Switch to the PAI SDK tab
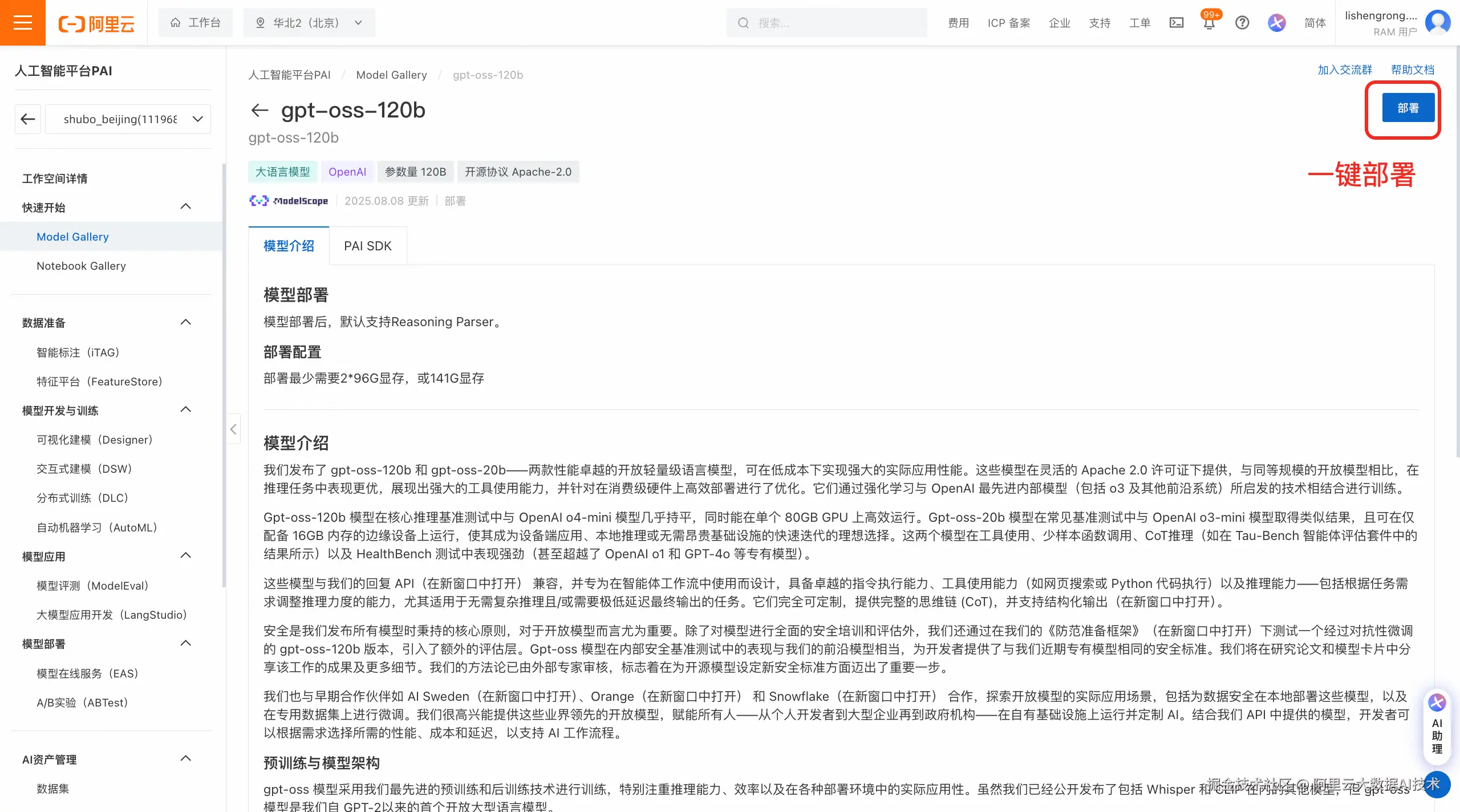The image size is (1460, 812). point(368,246)
